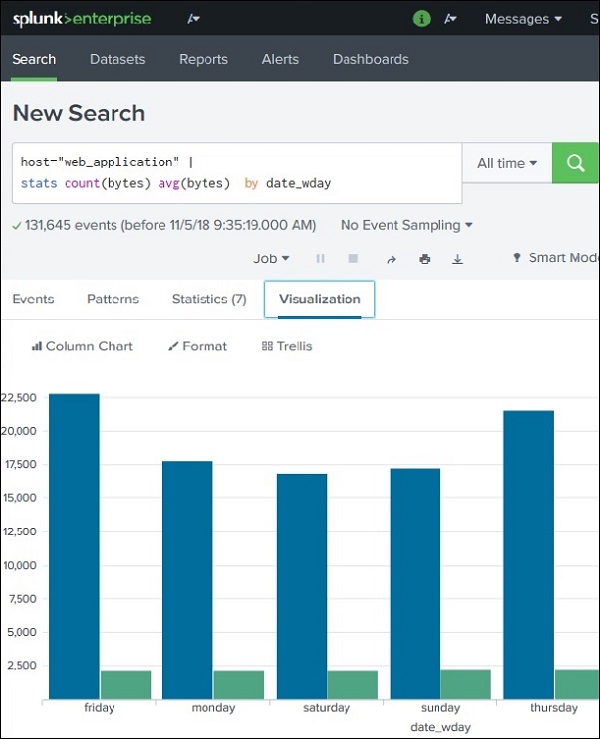The height and width of the screenshot is (739, 600).
Task: Print the search results
Action: pyautogui.click(x=425, y=258)
